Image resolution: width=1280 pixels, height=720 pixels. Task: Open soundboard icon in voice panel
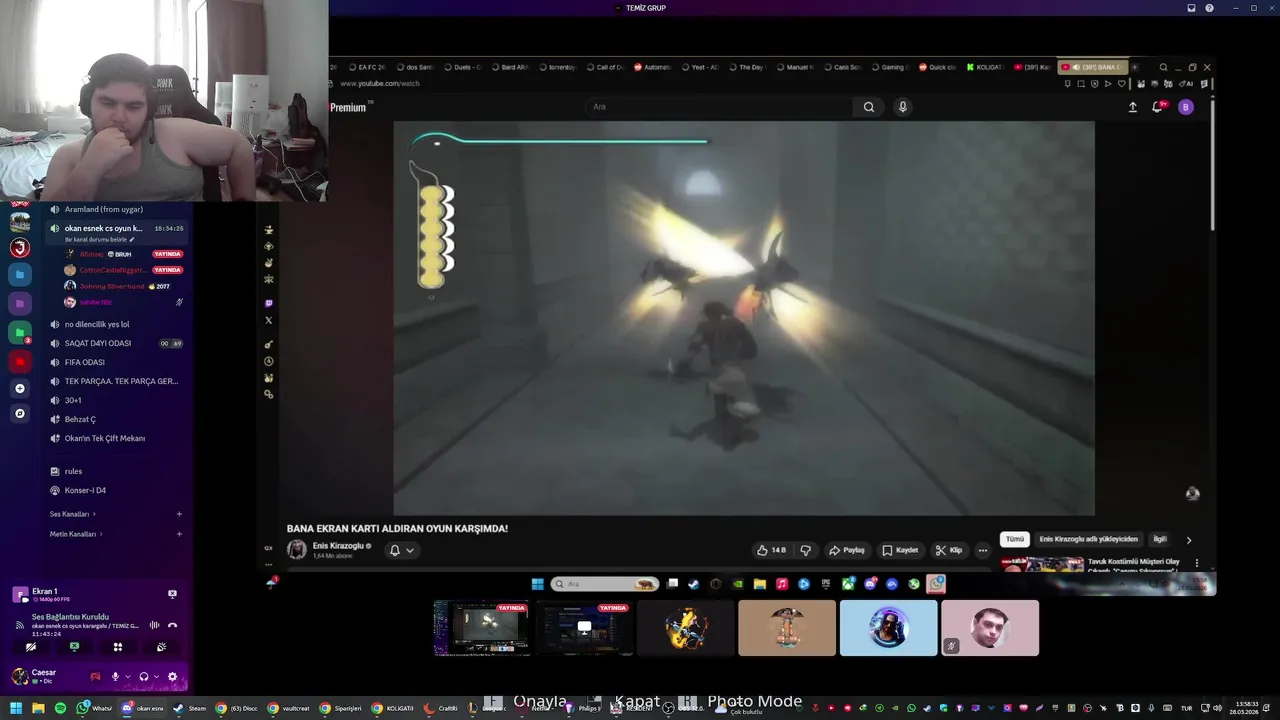(x=161, y=647)
